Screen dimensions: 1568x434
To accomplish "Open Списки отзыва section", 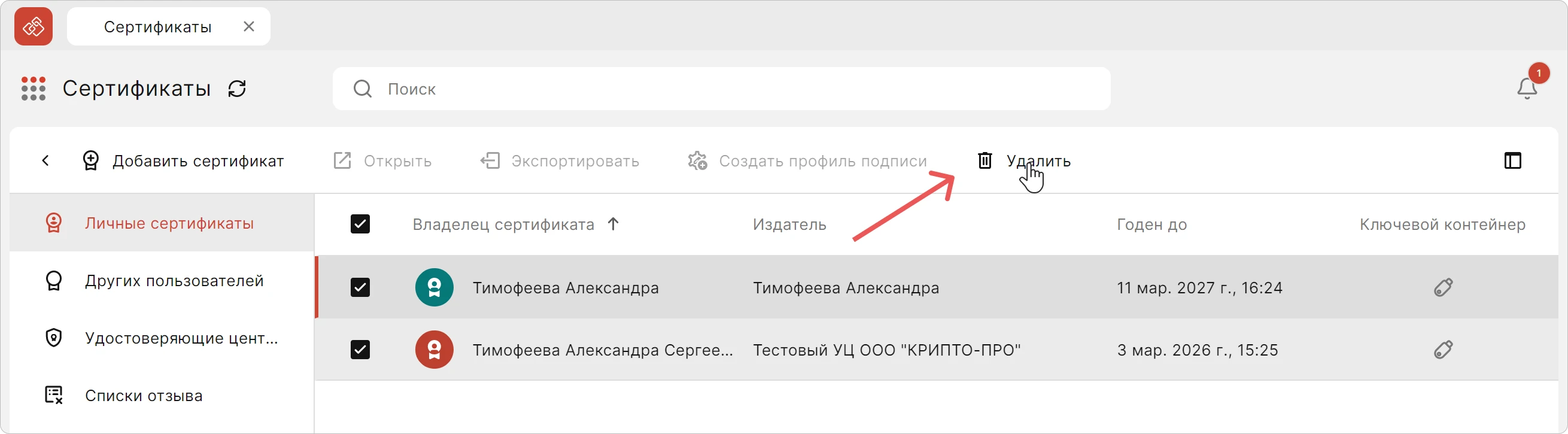I will tap(162, 395).
